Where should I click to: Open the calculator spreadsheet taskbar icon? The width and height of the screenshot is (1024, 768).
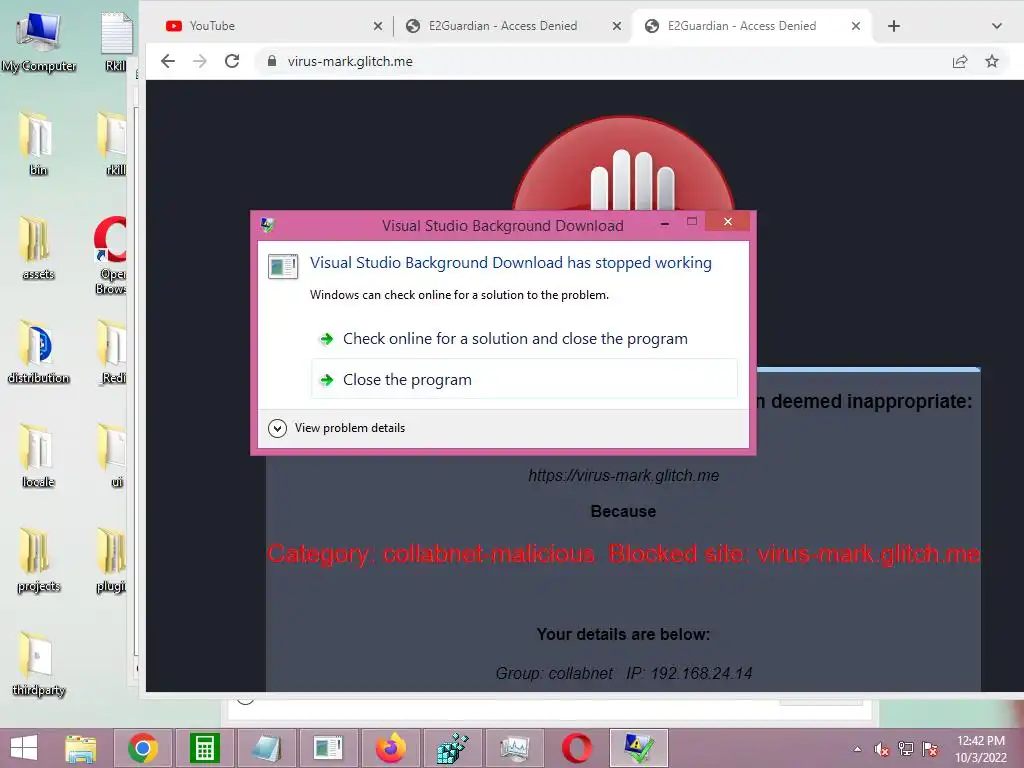[x=204, y=748]
